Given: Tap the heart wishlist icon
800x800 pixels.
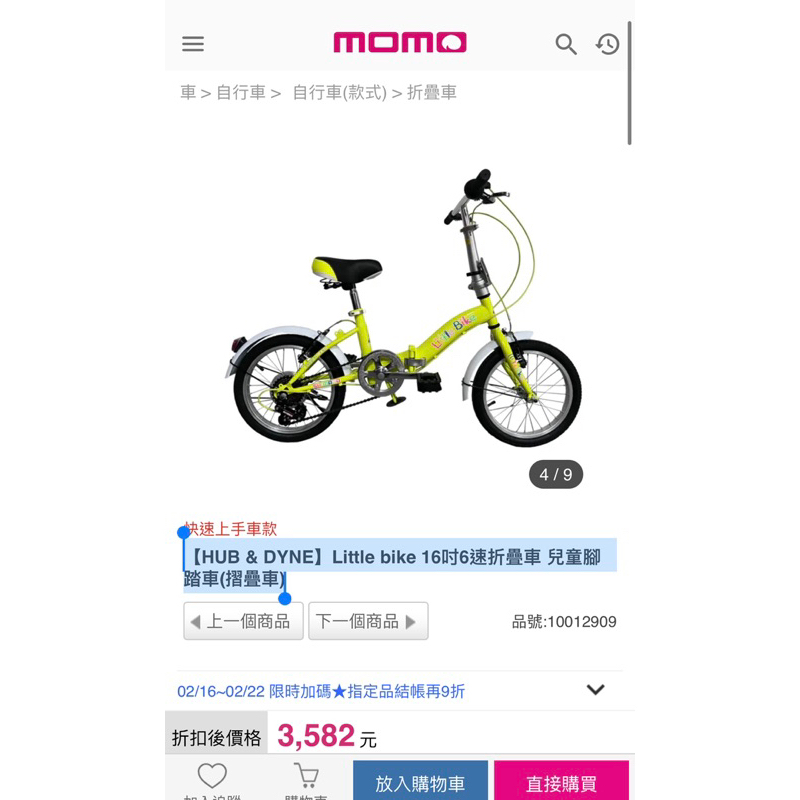Looking at the screenshot, I should click(212, 776).
